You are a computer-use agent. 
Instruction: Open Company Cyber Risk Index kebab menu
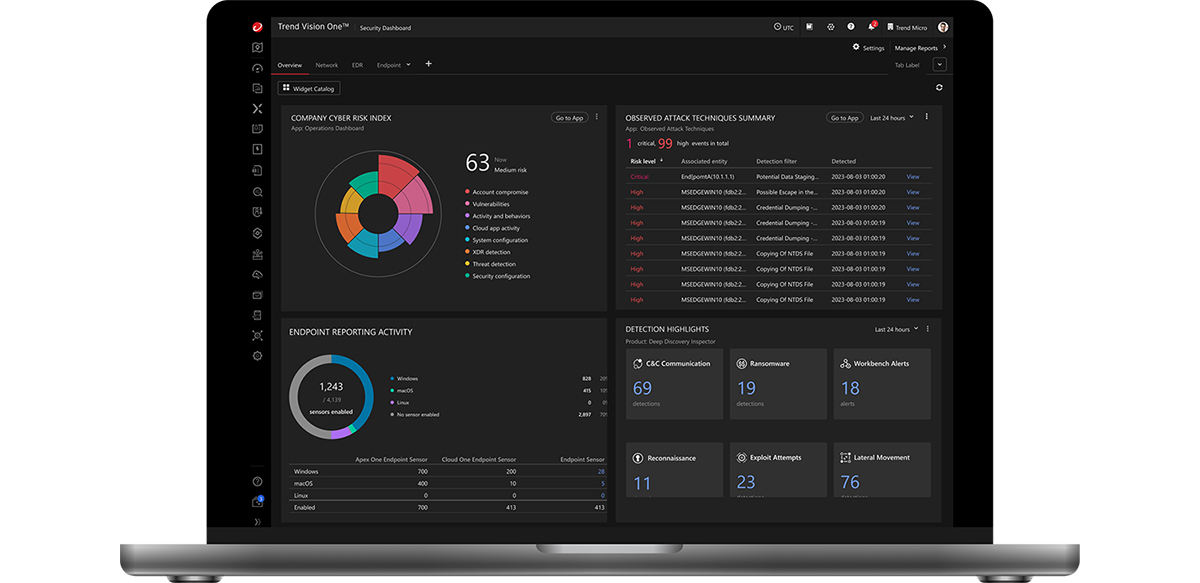[597, 117]
